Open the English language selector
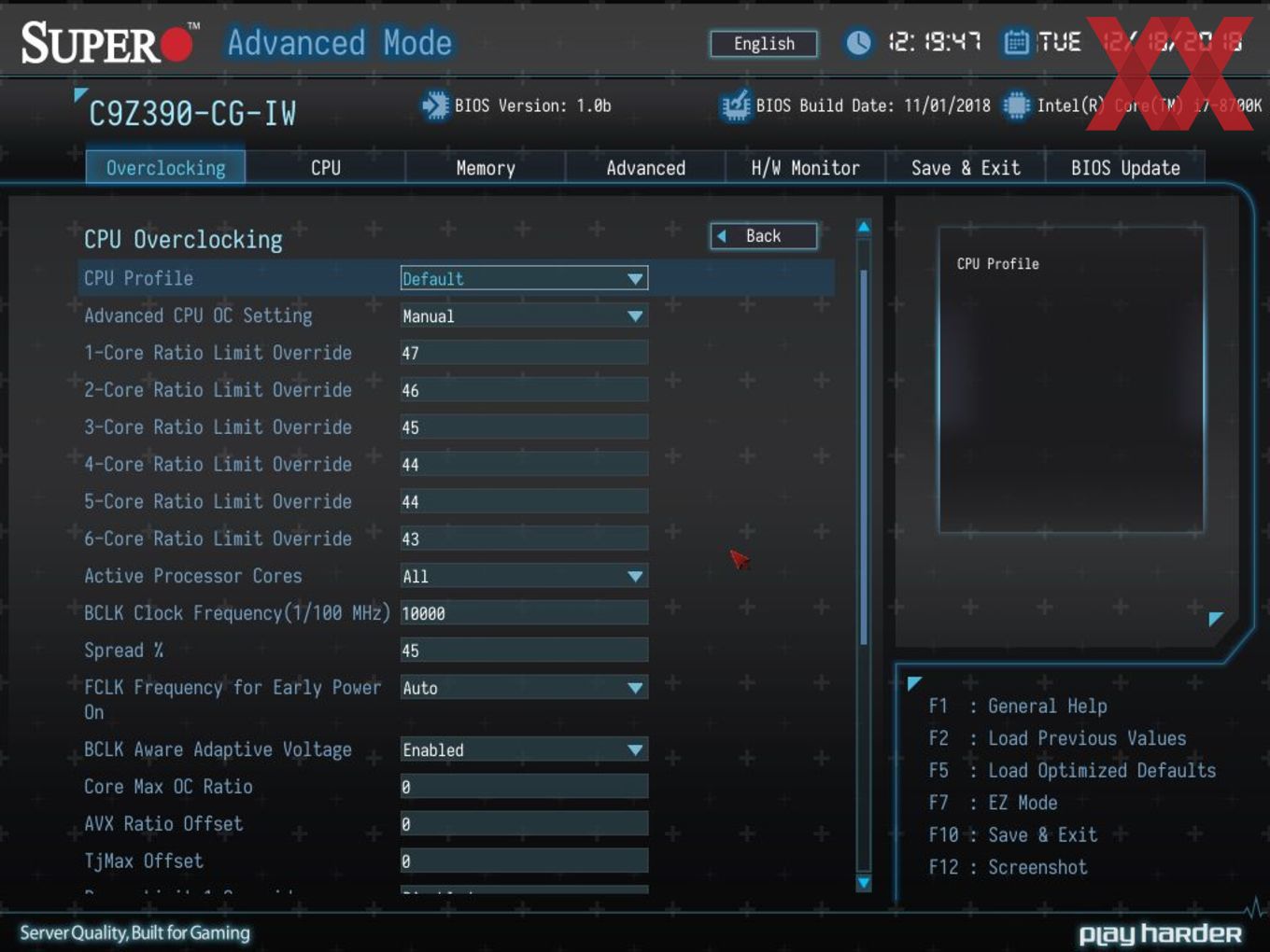Screen dimensions: 1270x952 click(x=764, y=44)
